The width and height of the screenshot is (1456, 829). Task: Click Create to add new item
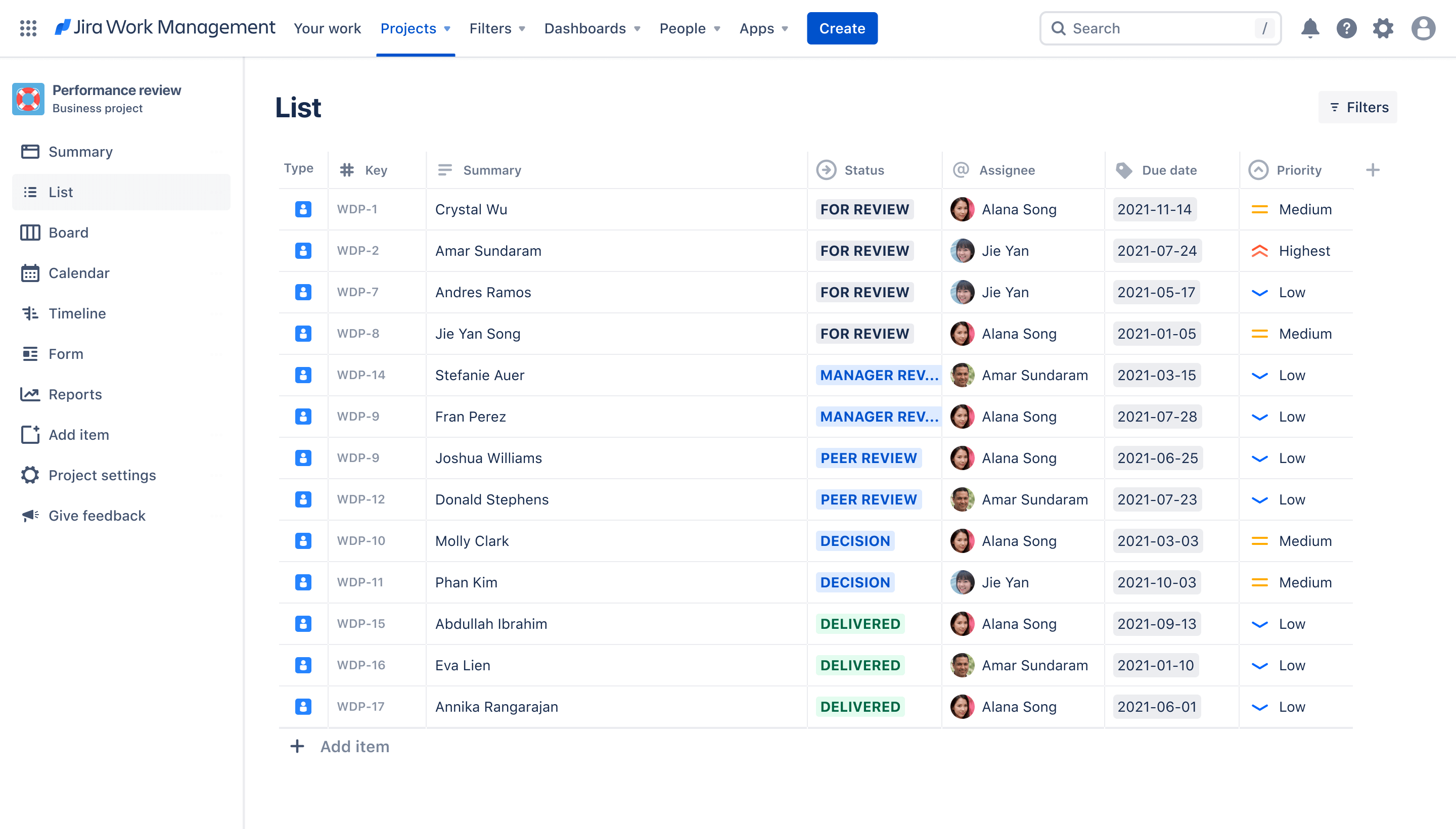[842, 28]
